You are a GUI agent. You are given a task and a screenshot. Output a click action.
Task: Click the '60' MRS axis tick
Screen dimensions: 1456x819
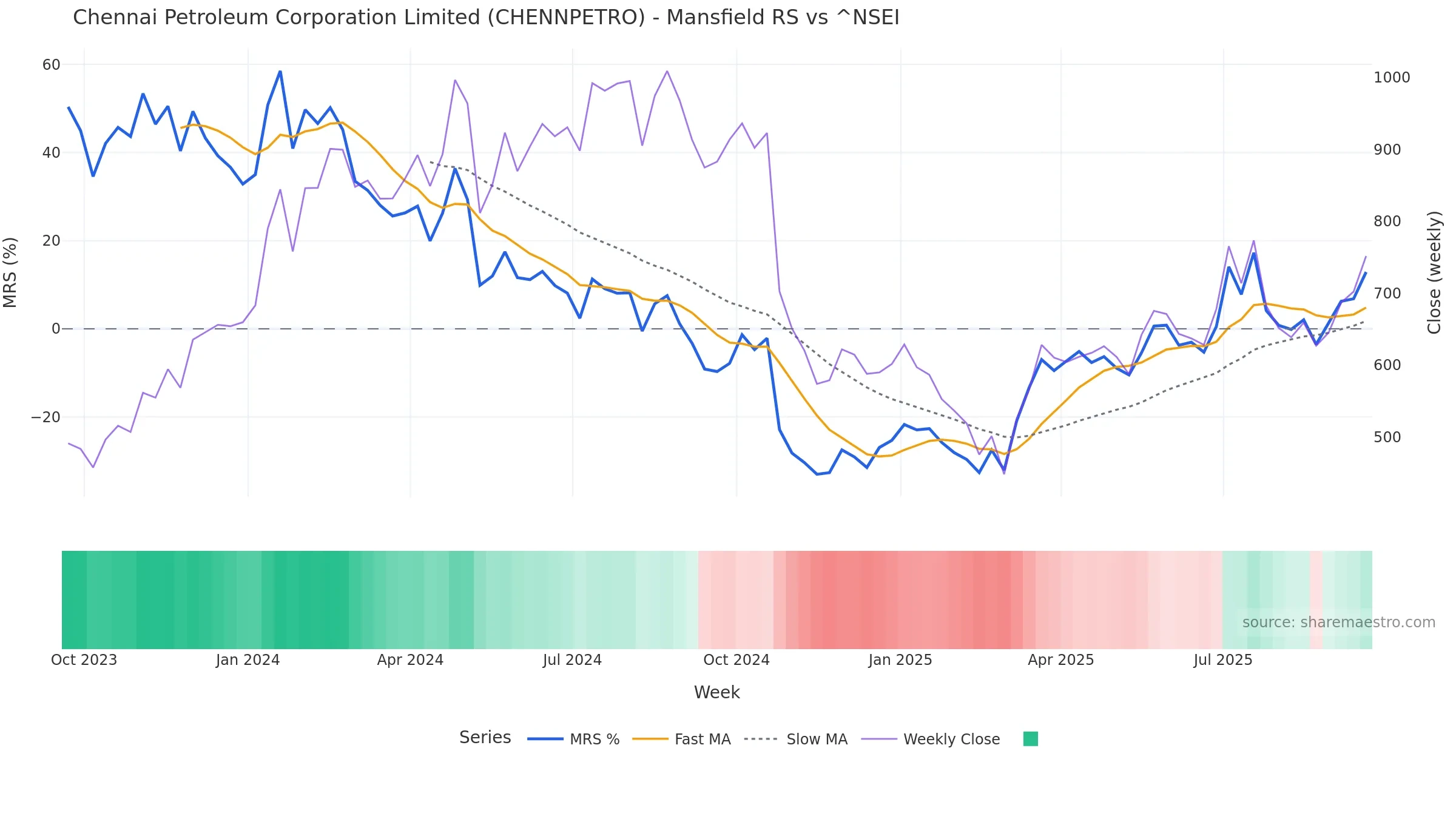click(x=52, y=64)
